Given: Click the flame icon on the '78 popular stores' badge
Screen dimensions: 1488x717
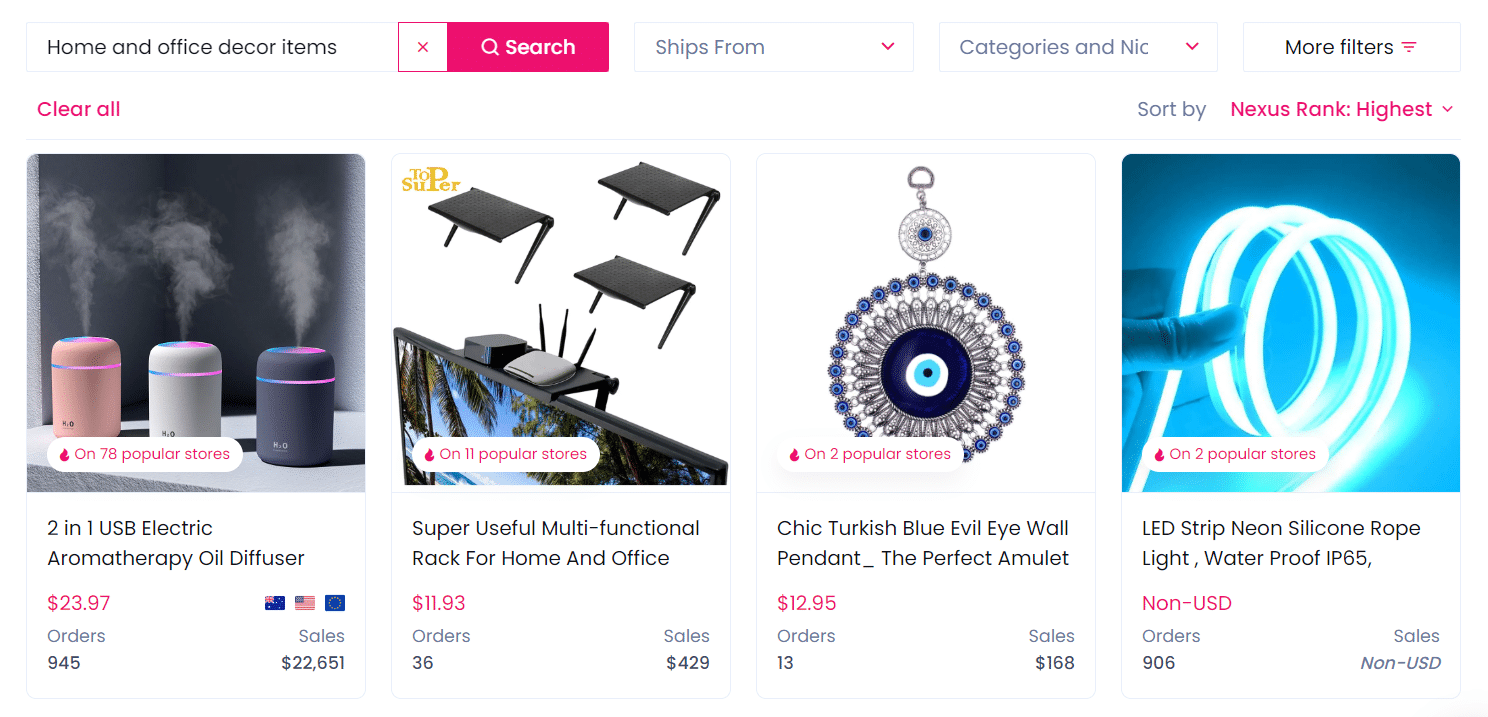Looking at the screenshot, I should (x=64, y=455).
